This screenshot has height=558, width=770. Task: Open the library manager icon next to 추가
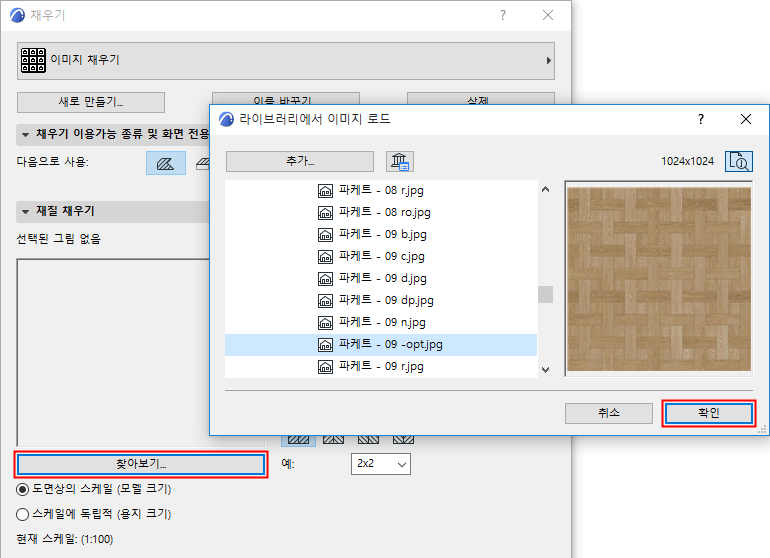pos(400,161)
